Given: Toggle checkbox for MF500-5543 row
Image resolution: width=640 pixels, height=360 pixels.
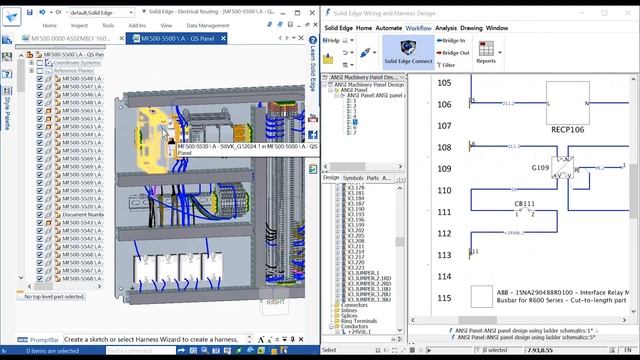Looking at the screenshot, I should tap(40, 222).
